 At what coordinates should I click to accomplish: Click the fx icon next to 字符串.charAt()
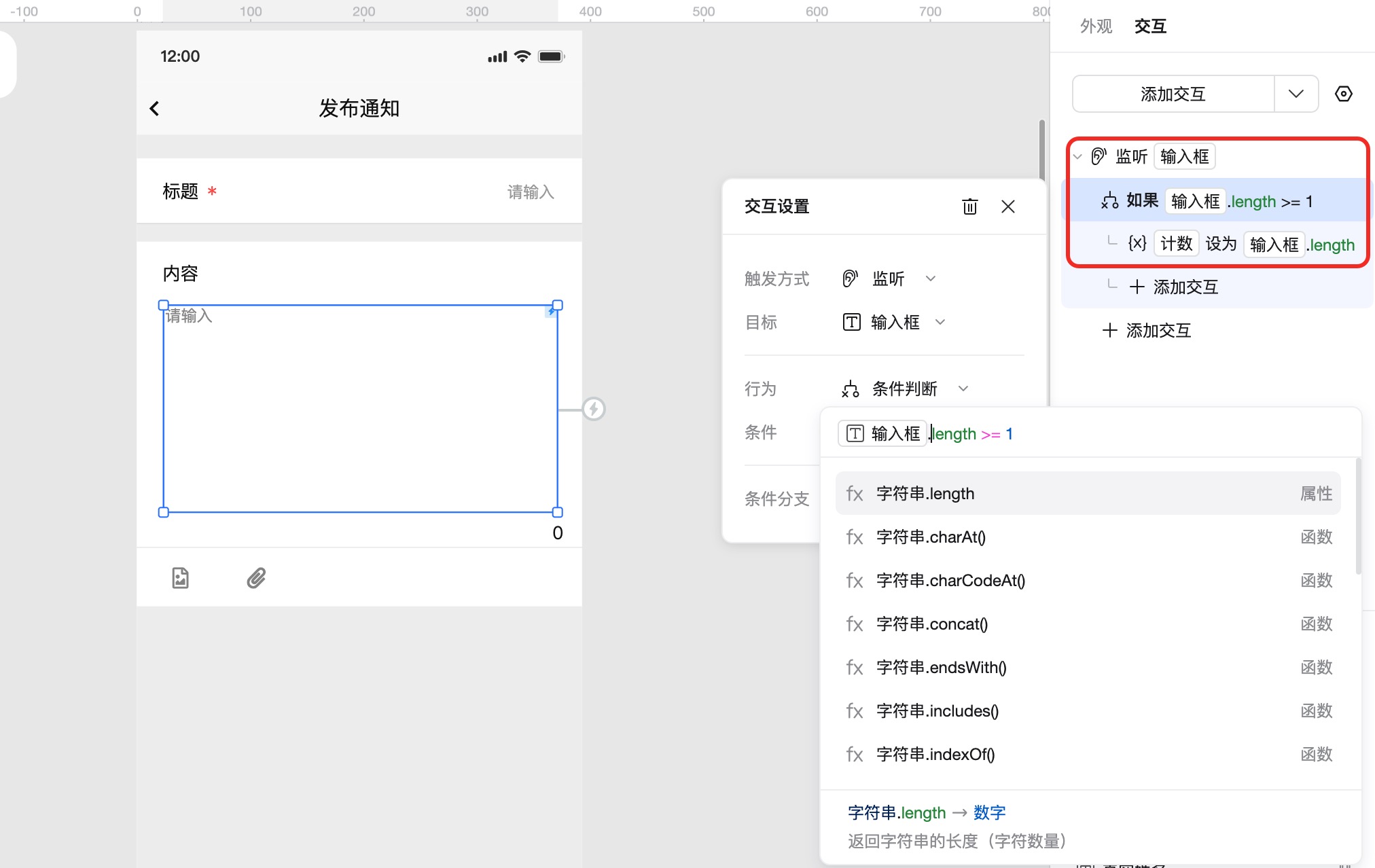855,537
